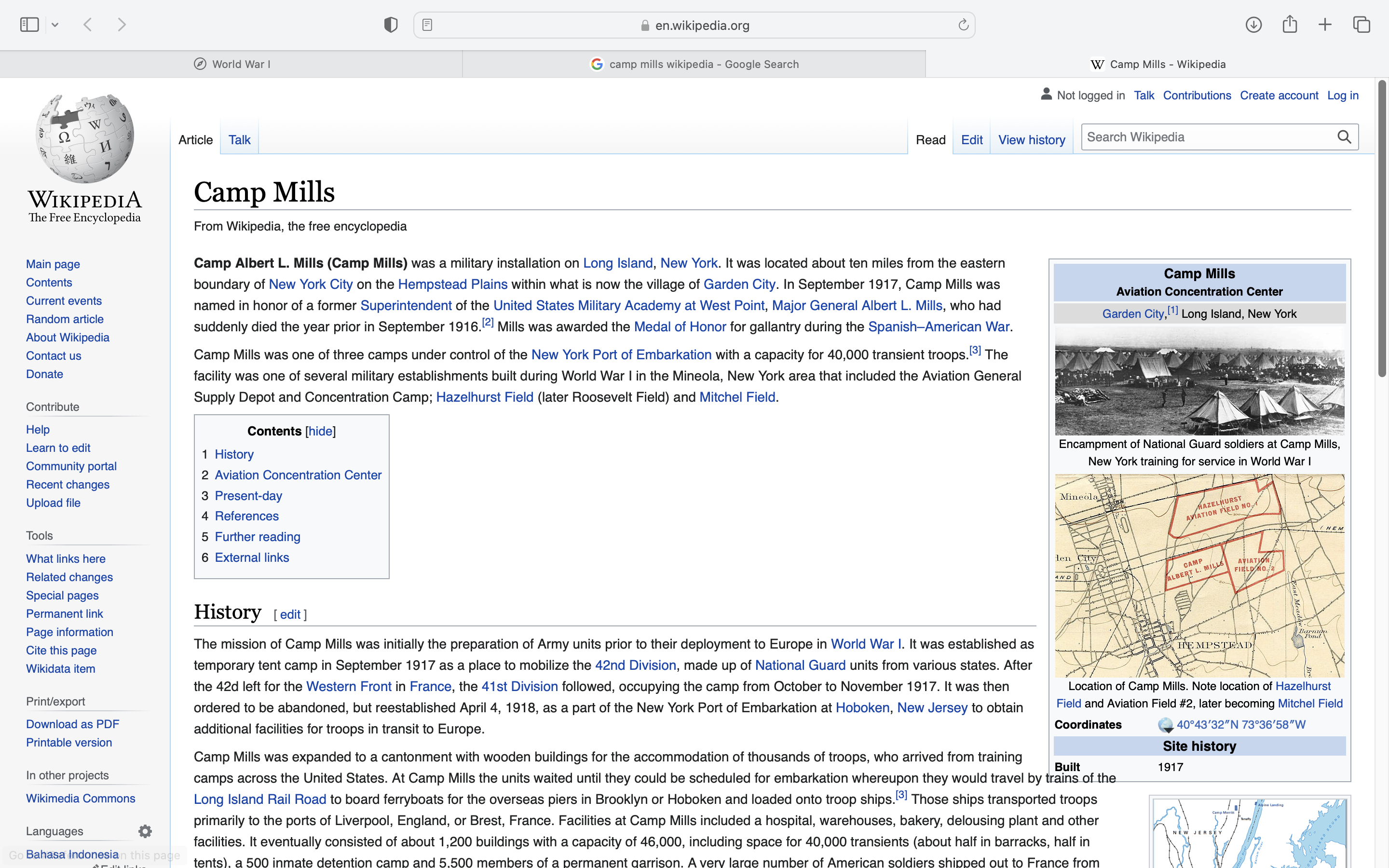1389x868 pixels.
Task: Click the privacy report shield icon
Action: point(391,25)
